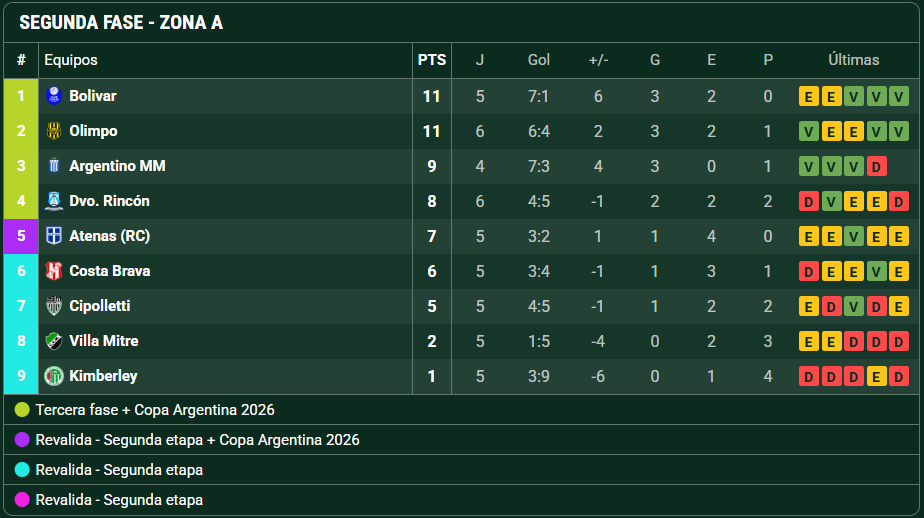Click the Últimas column header

pyautogui.click(x=853, y=60)
